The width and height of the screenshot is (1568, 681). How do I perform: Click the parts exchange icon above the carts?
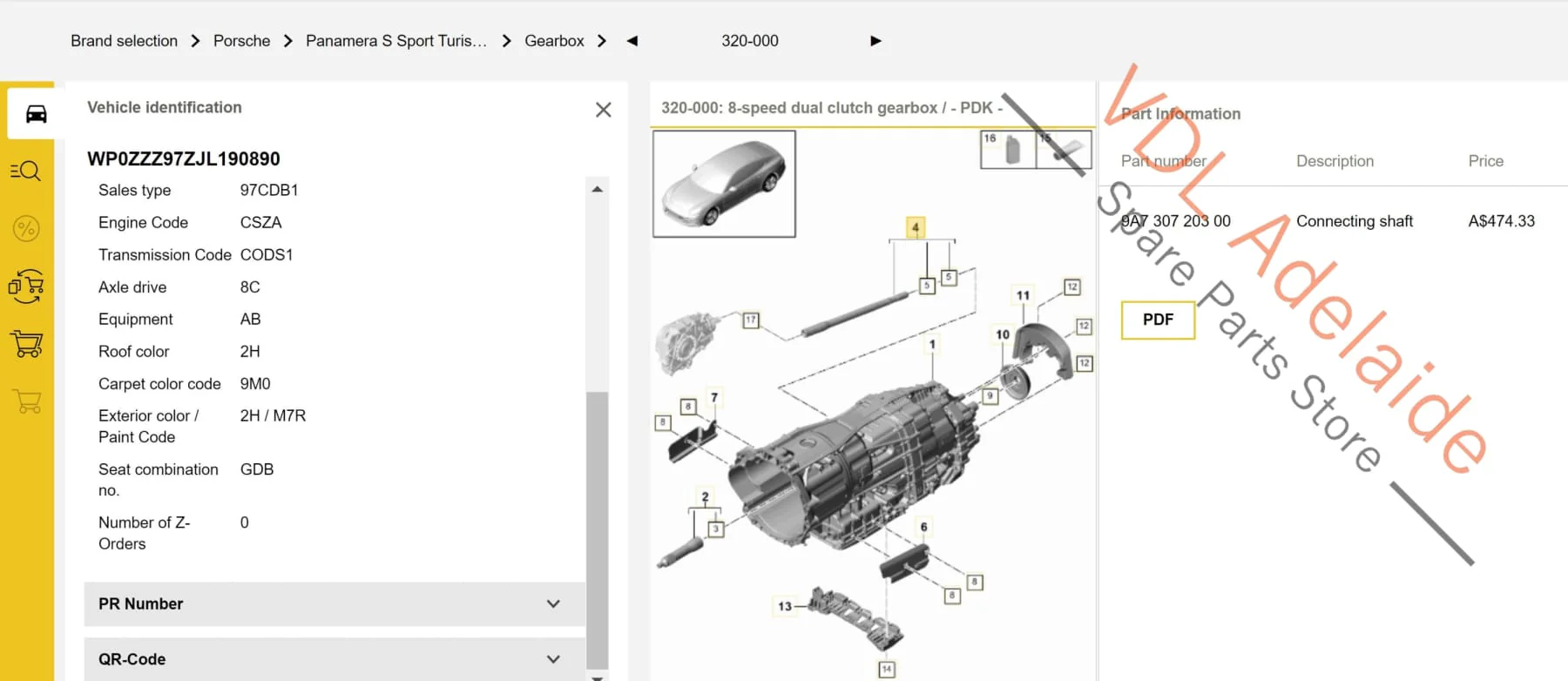pyautogui.click(x=26, y=286)
